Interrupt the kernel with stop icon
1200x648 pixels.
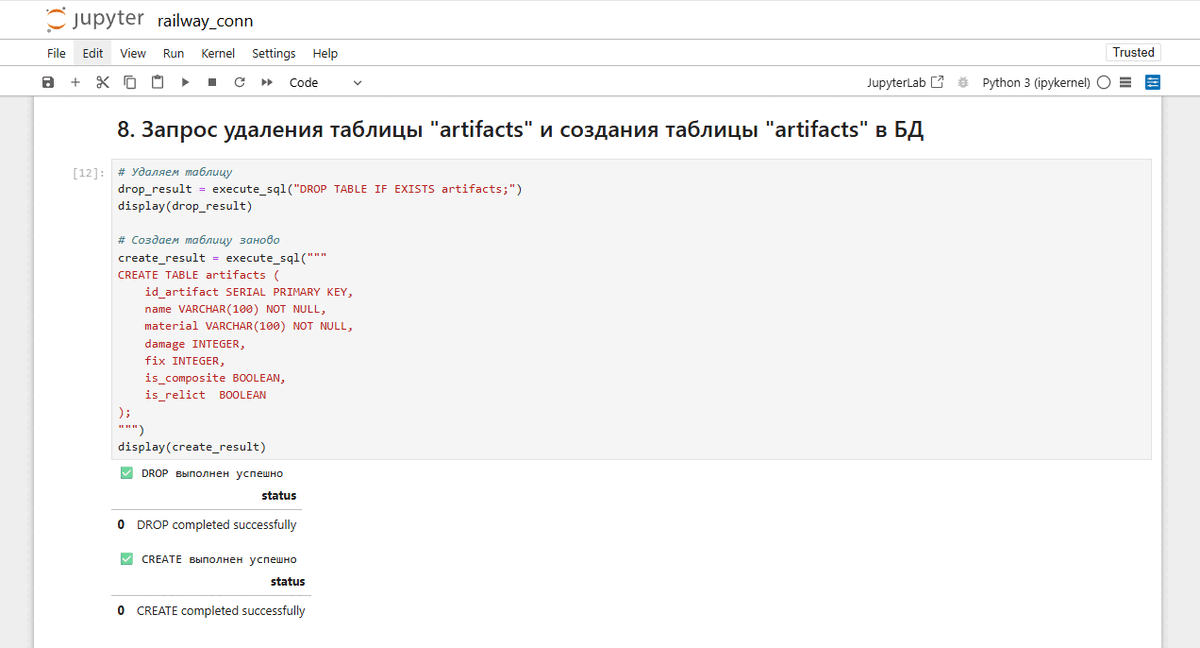[212, 83]
